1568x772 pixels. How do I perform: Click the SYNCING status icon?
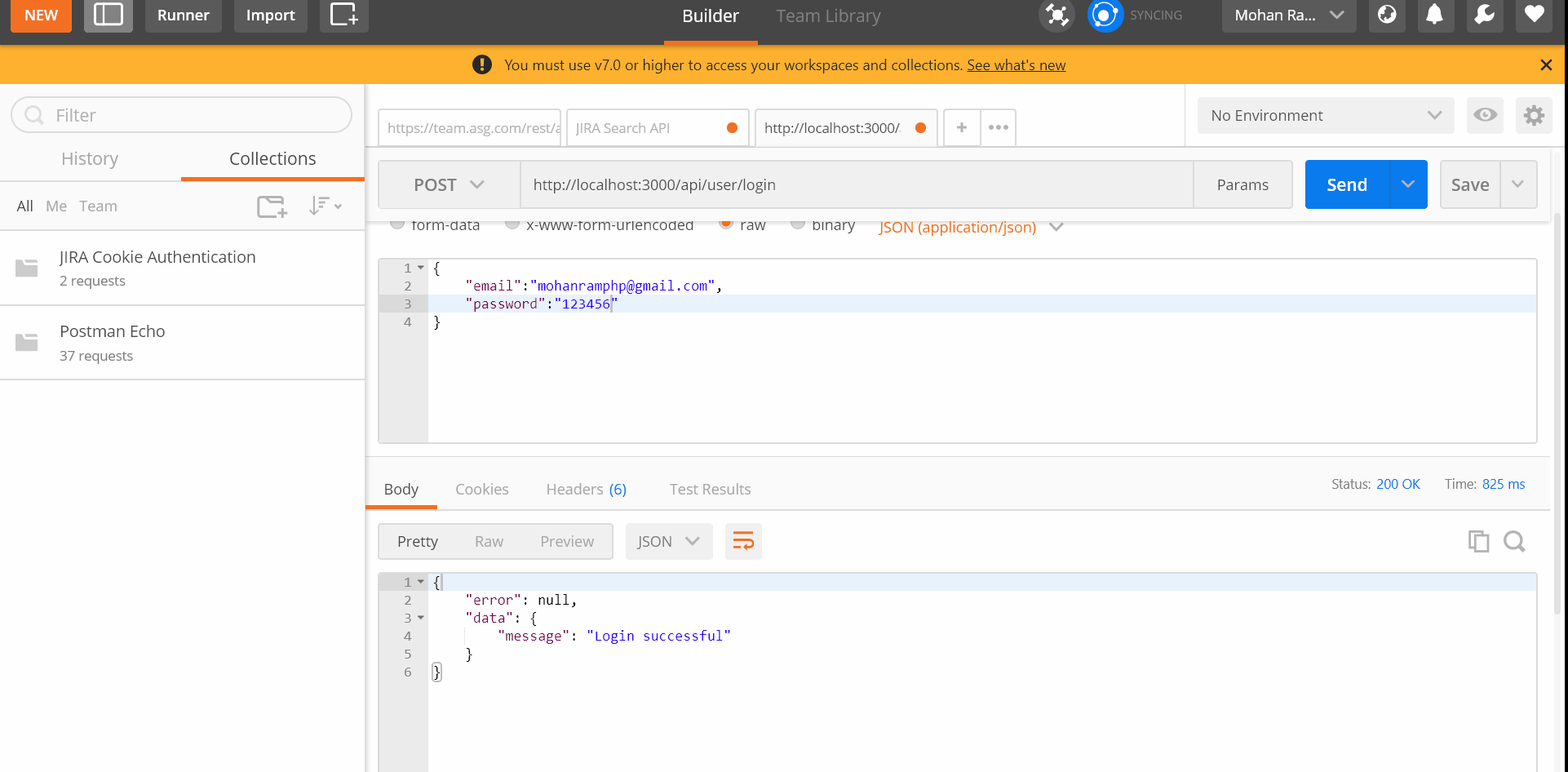point(1105,15)
